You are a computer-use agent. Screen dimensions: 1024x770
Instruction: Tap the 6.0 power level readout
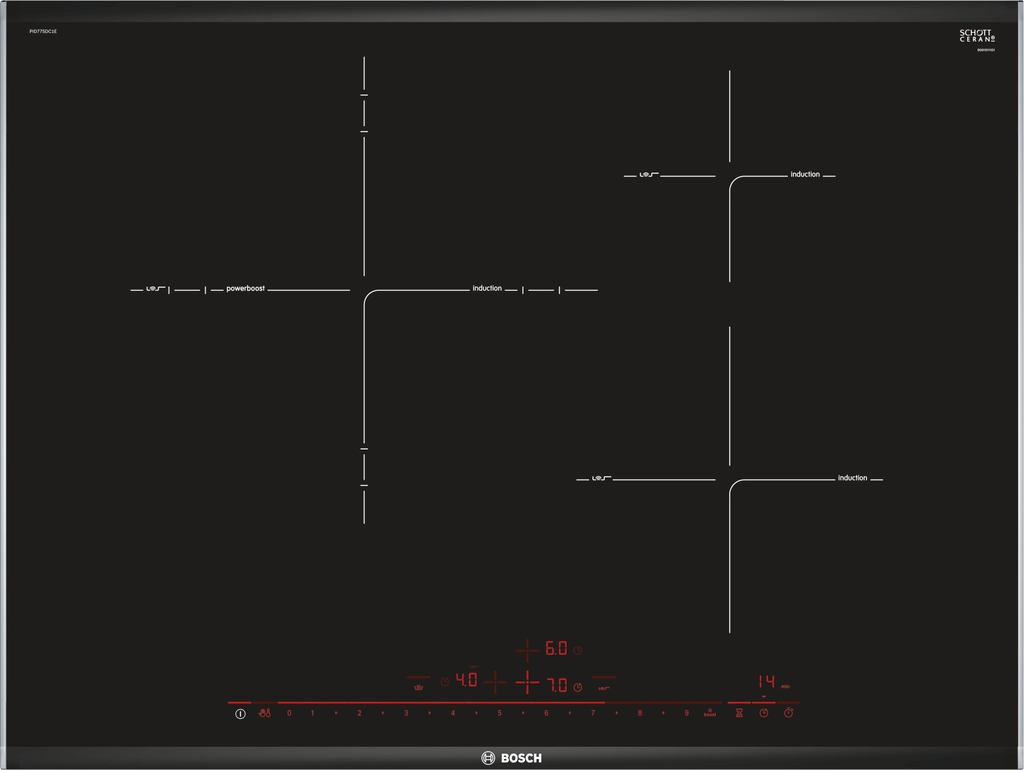pyautogui.click(x=556, y=649)
